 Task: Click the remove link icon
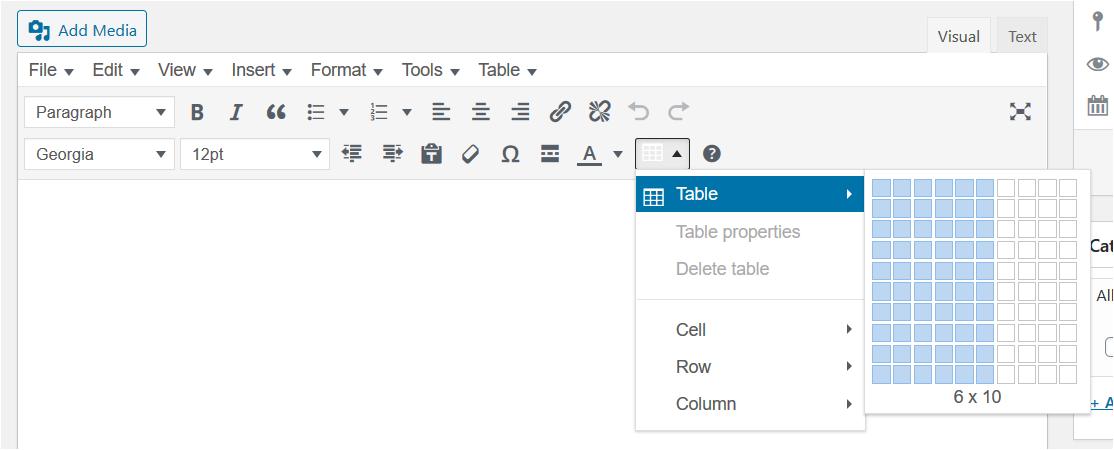point(599,112)
